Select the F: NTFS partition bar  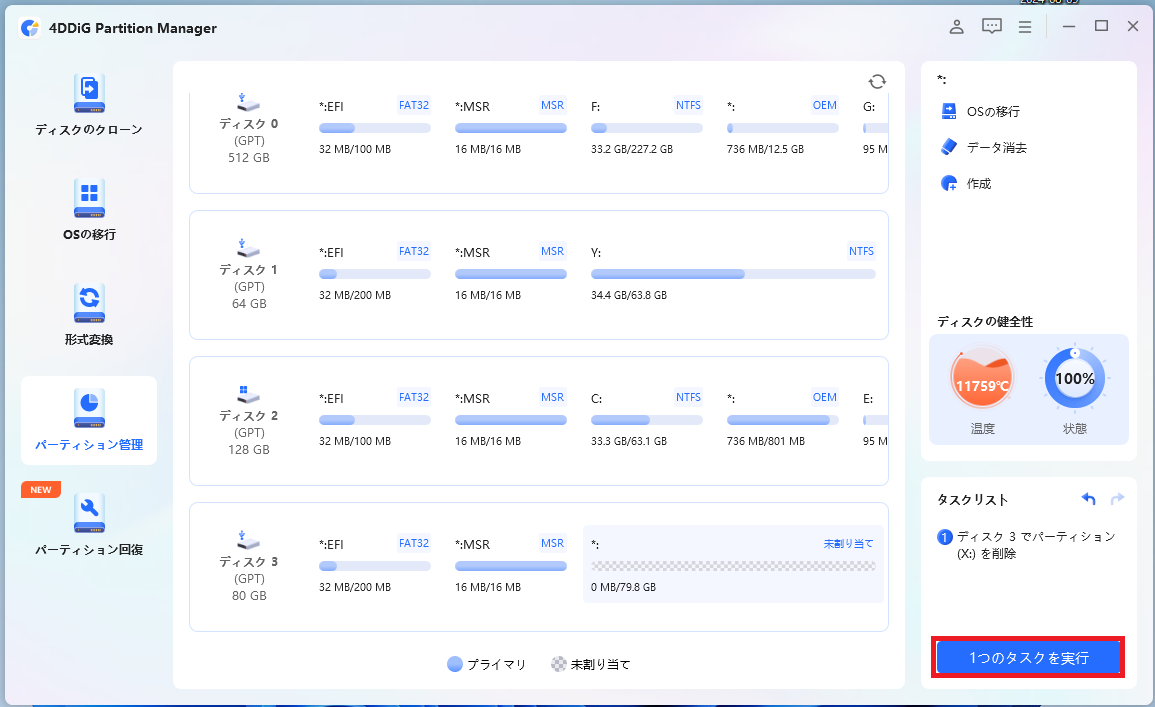point(647,128)
